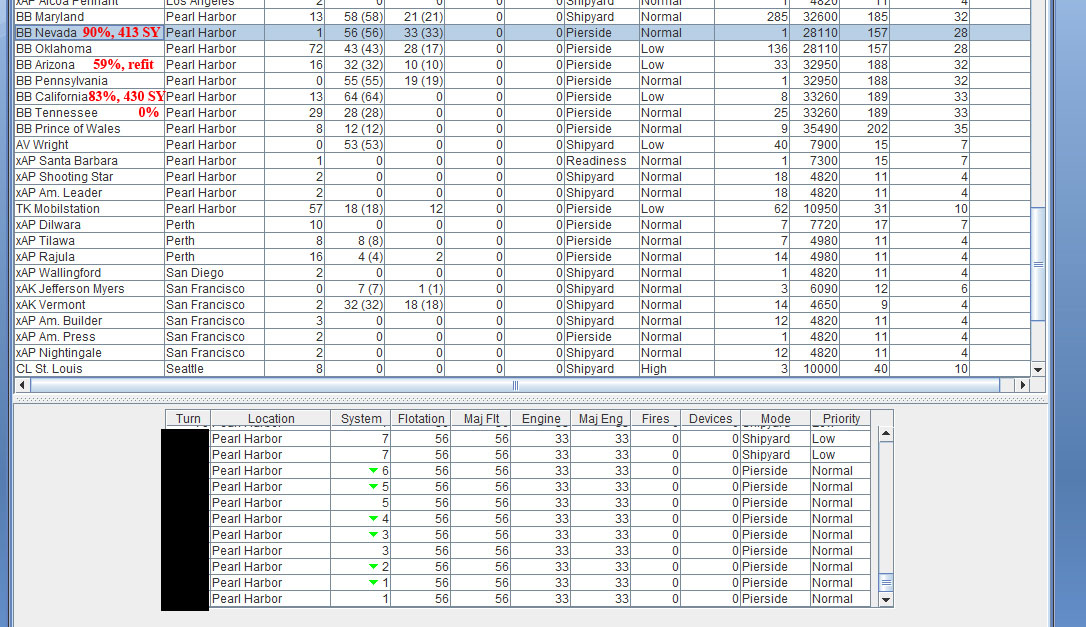Viewport: 1086px width, 627px height.
Task: Click the ship list's vertical scrollbar thumb
Action: pyautogui.click(x=1038, y=264)
